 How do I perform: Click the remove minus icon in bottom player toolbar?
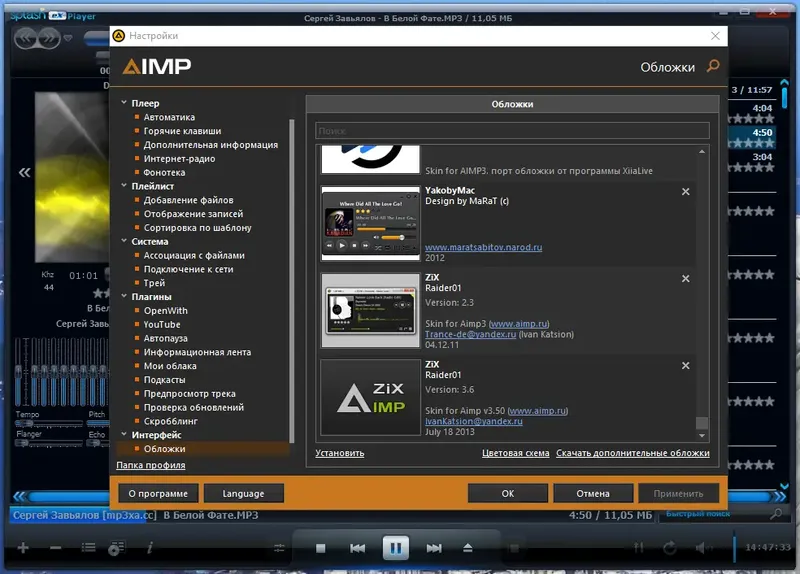56,548
